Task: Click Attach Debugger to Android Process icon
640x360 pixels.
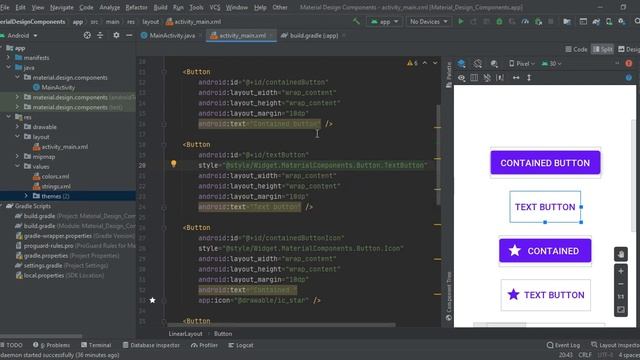Action: pos(538,21)
